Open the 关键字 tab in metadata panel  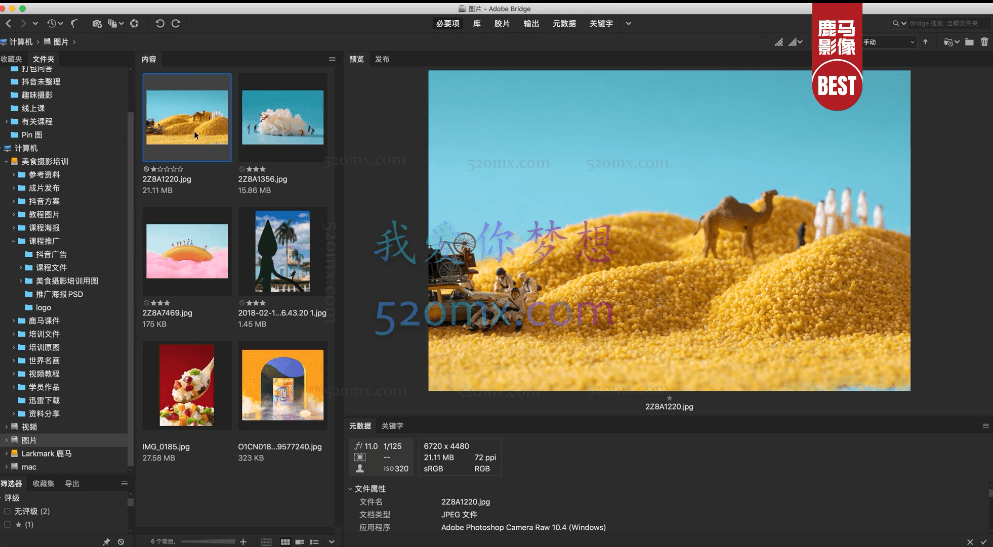pos(392,426)
